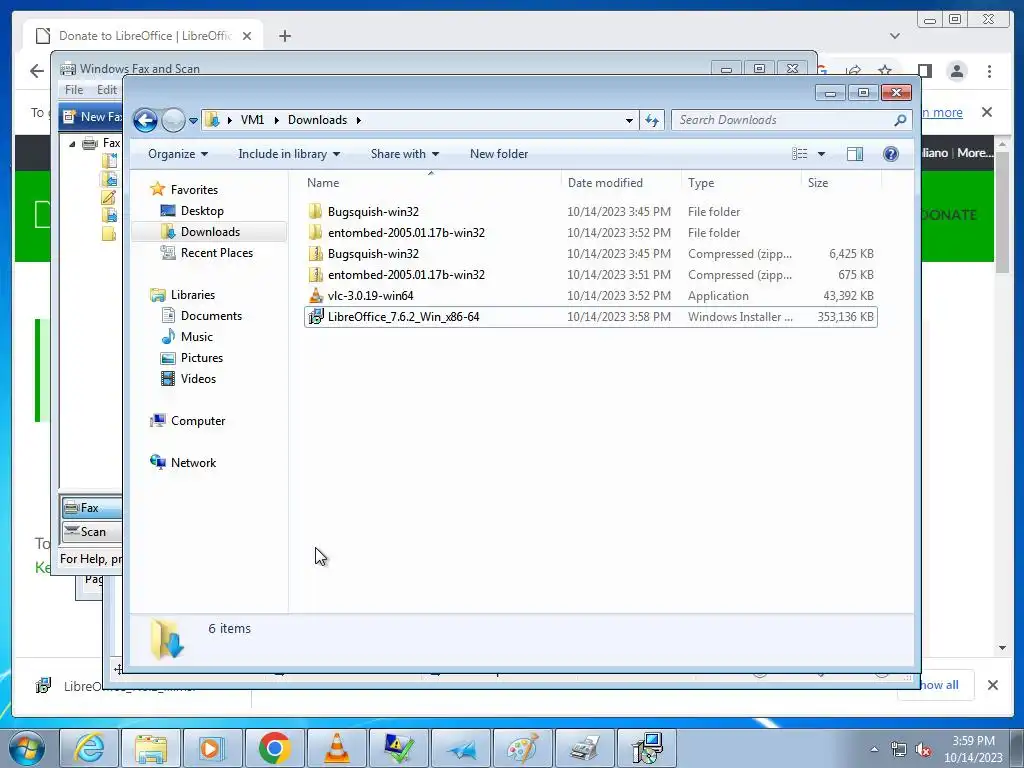Sort files by the Name column

[430, 183]
